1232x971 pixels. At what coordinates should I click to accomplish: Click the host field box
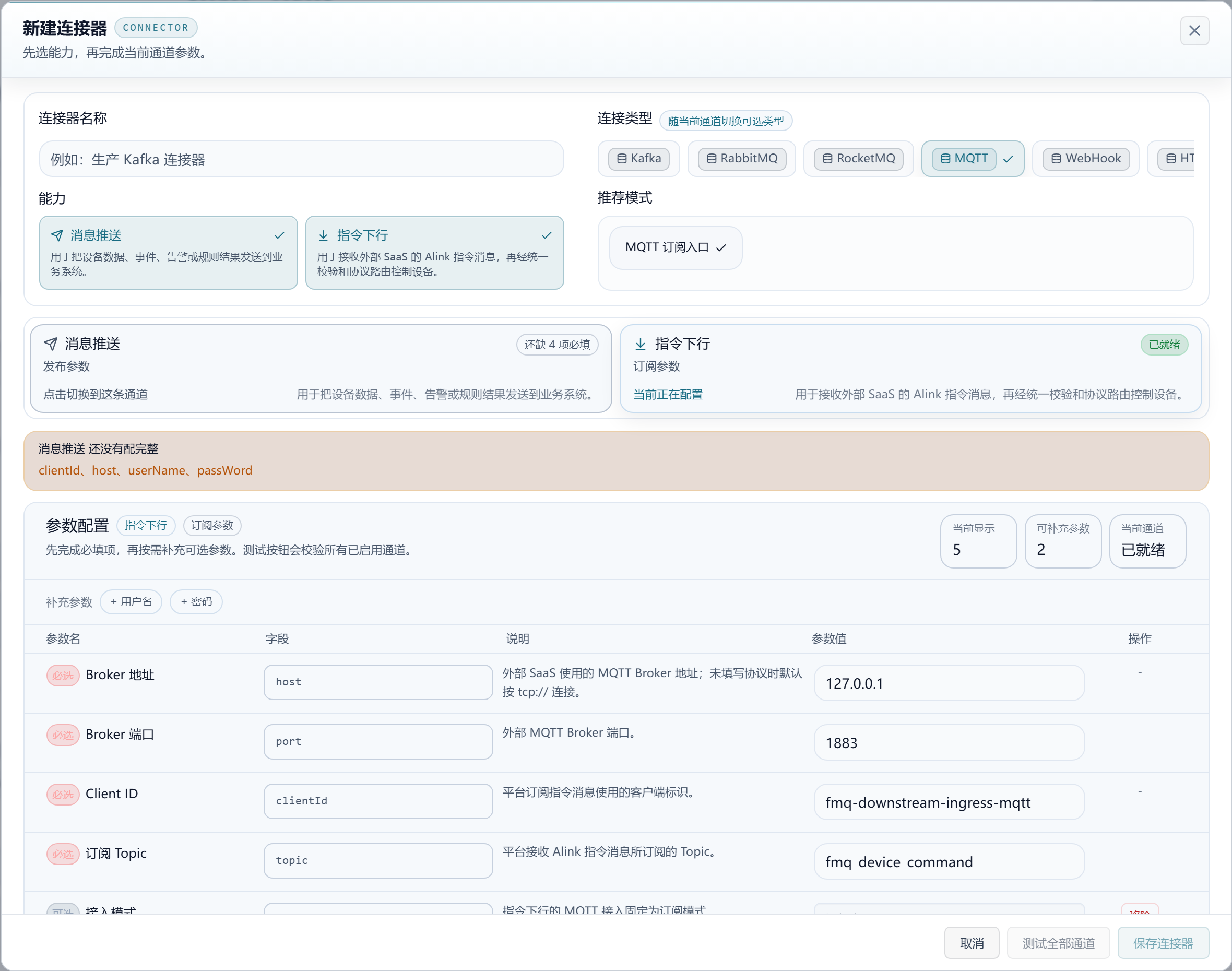[x=378, y=682]
